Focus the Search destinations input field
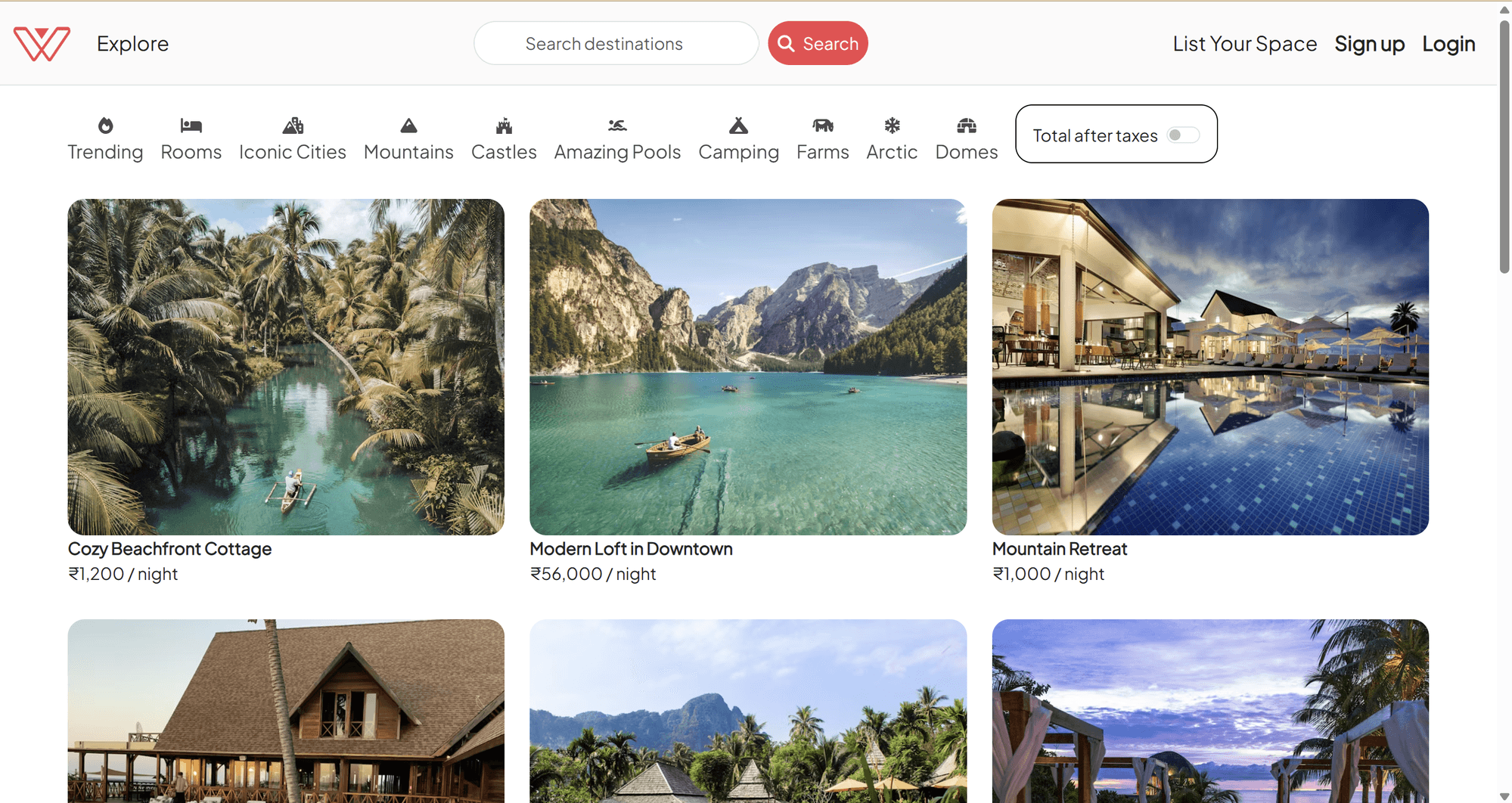Screen dimensions: 1512x803 616,43
